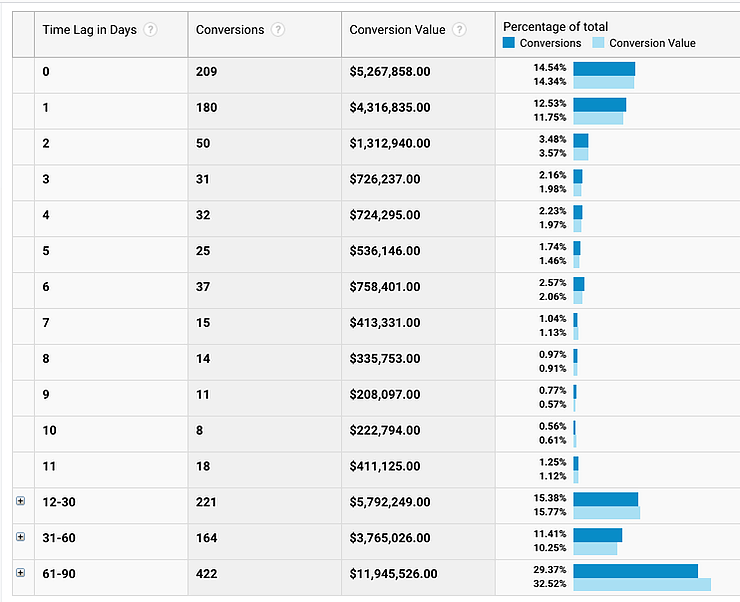Click the dark blue Conversions legend swatch

pyautogui.click(x=509, y=43)
